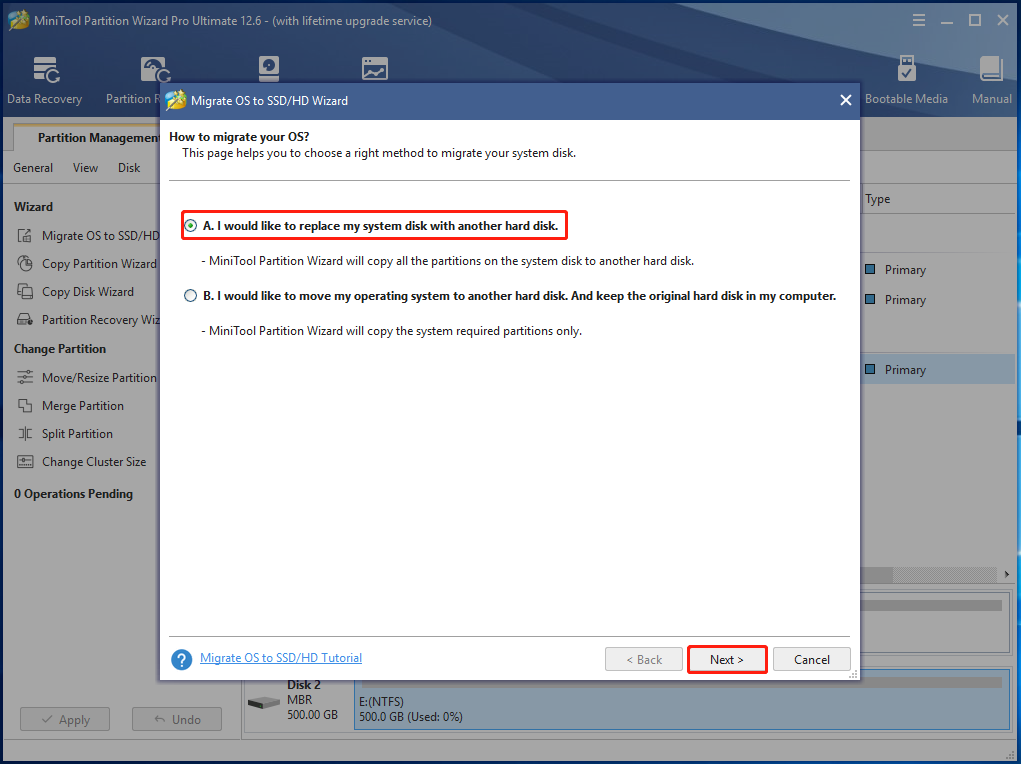This screenshot has width=1021, height=764.
Task: Open the View menu
Action: click(x=85, y=167)
